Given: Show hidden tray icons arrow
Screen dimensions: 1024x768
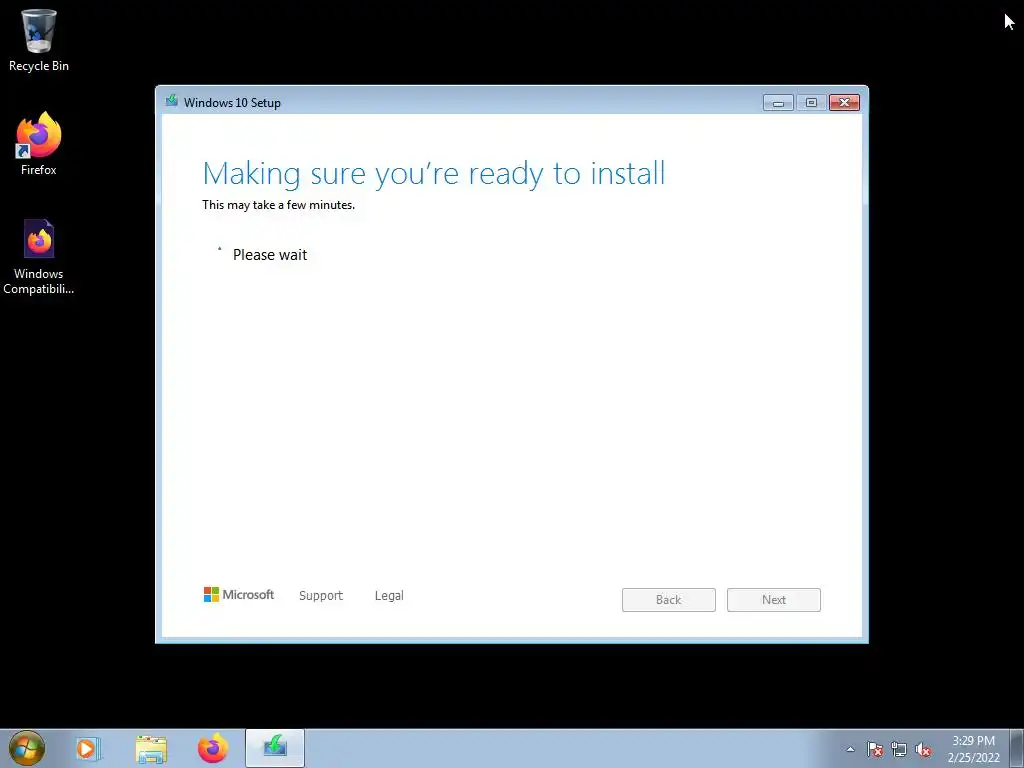Looking at the screenshot, I should (x=850, y=749).
